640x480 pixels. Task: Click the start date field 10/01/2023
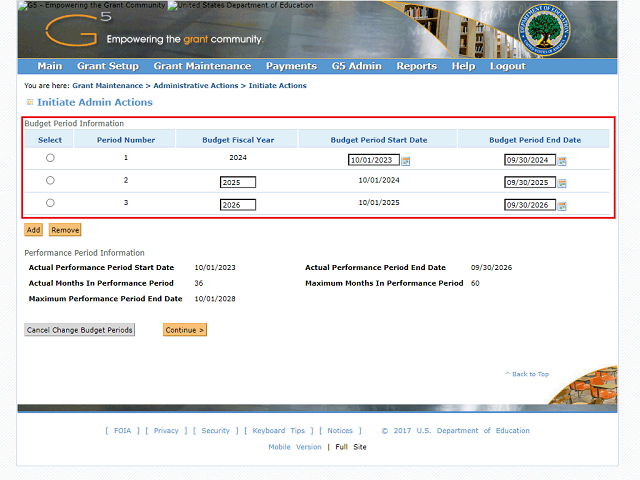373,160
